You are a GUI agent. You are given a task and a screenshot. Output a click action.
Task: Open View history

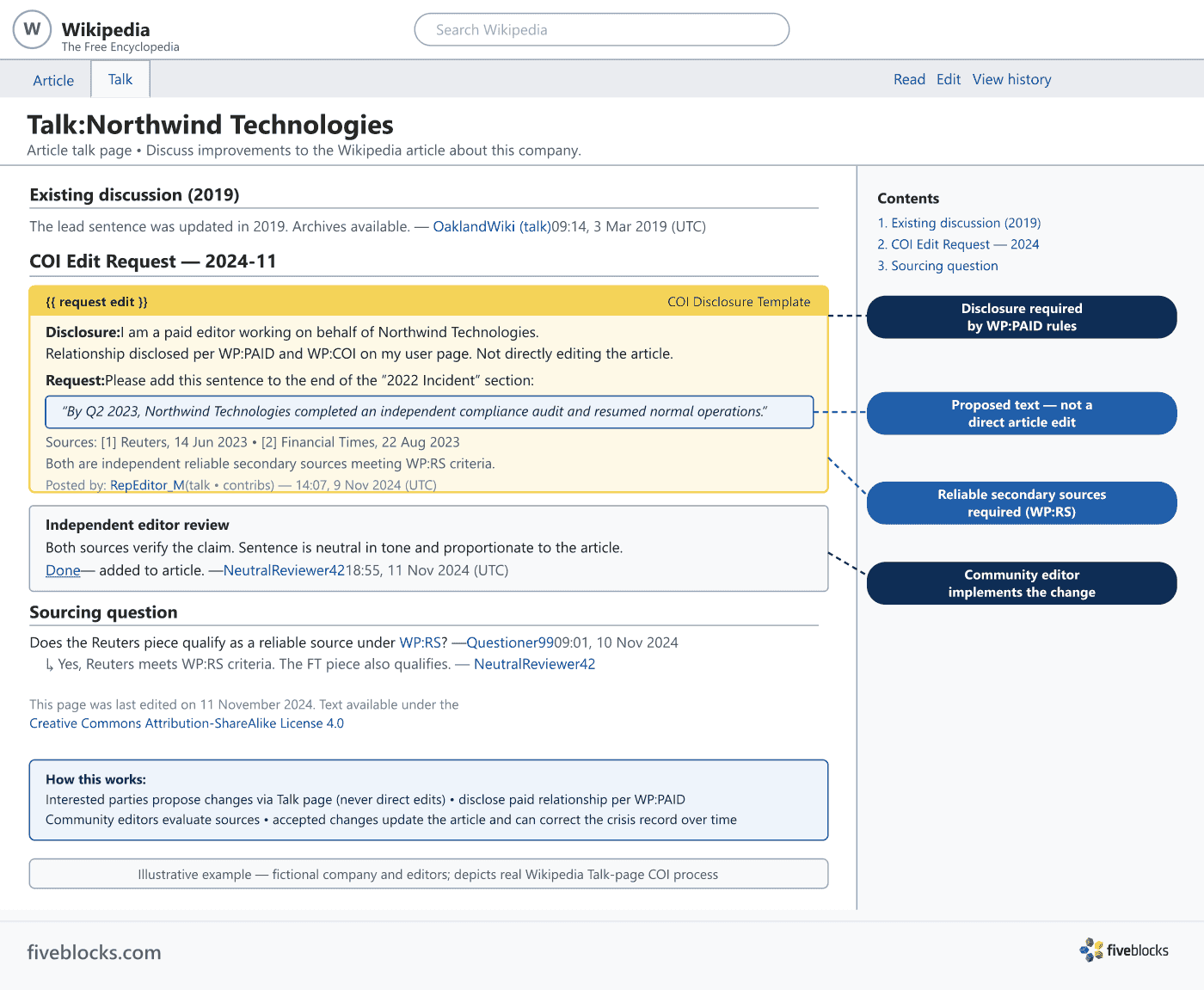(x=1011, y=79)
